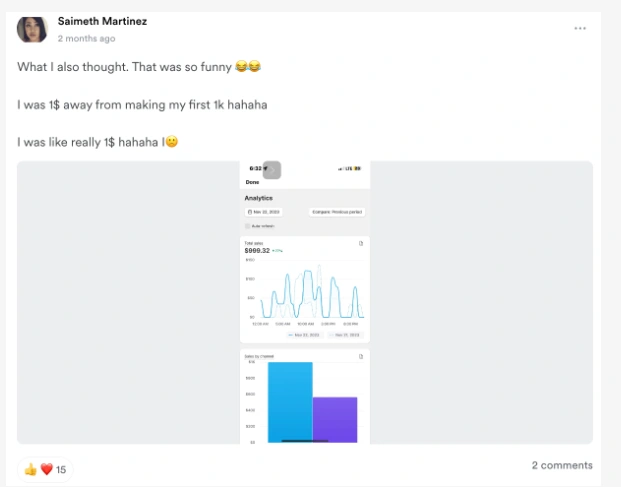
Task: Toggle the Auto refresh checkbox
Action: pos(248,226)
